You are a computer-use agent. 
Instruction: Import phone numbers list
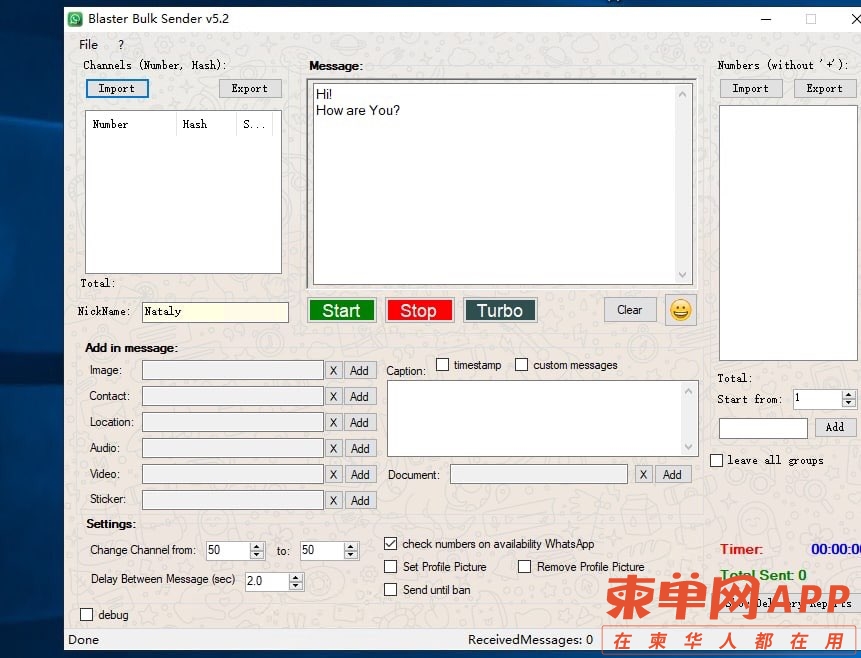(751, 88)
